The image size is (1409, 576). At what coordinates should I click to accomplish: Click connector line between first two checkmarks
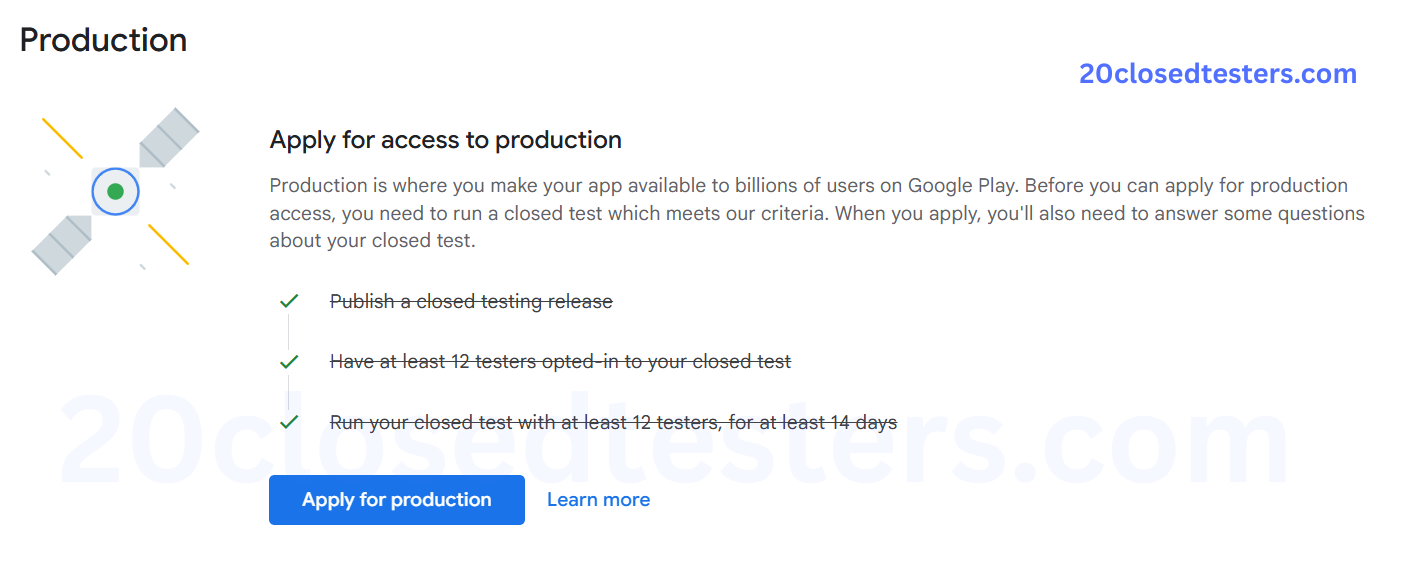[x=289, y=331]
